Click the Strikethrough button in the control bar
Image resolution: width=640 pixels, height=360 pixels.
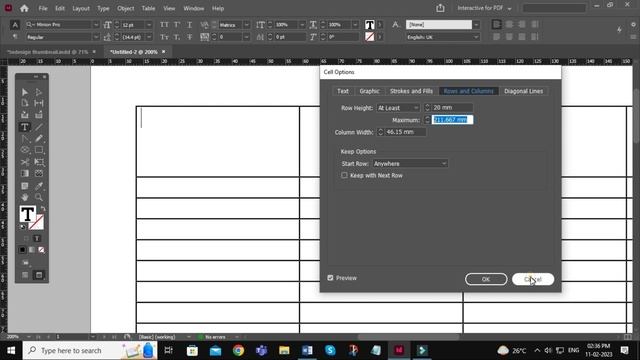pos(189,37)
